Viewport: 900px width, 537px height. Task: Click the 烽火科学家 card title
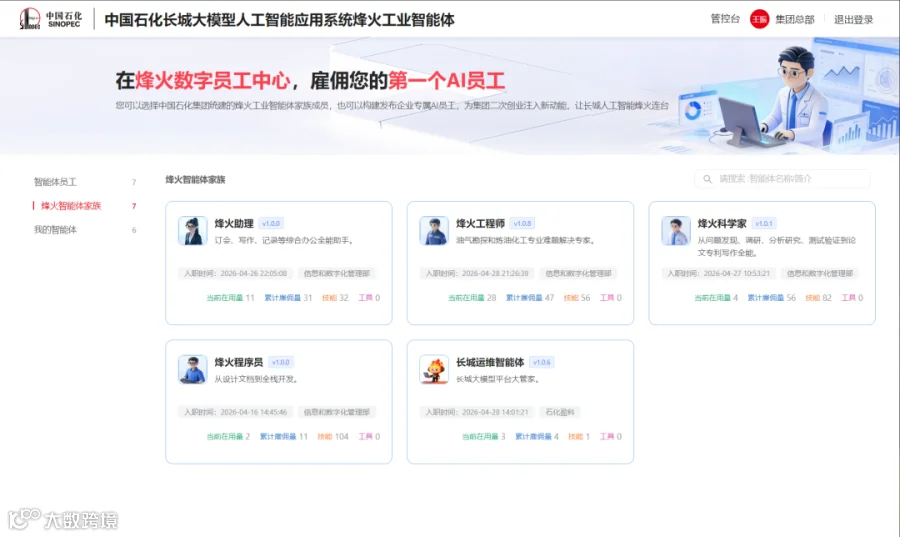pyautogui.click(x=722, y=223)
